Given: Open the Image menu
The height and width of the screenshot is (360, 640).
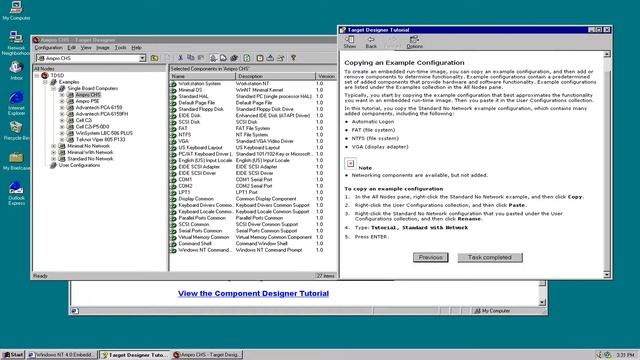Looking at the screenshot, I should (103, 48).
